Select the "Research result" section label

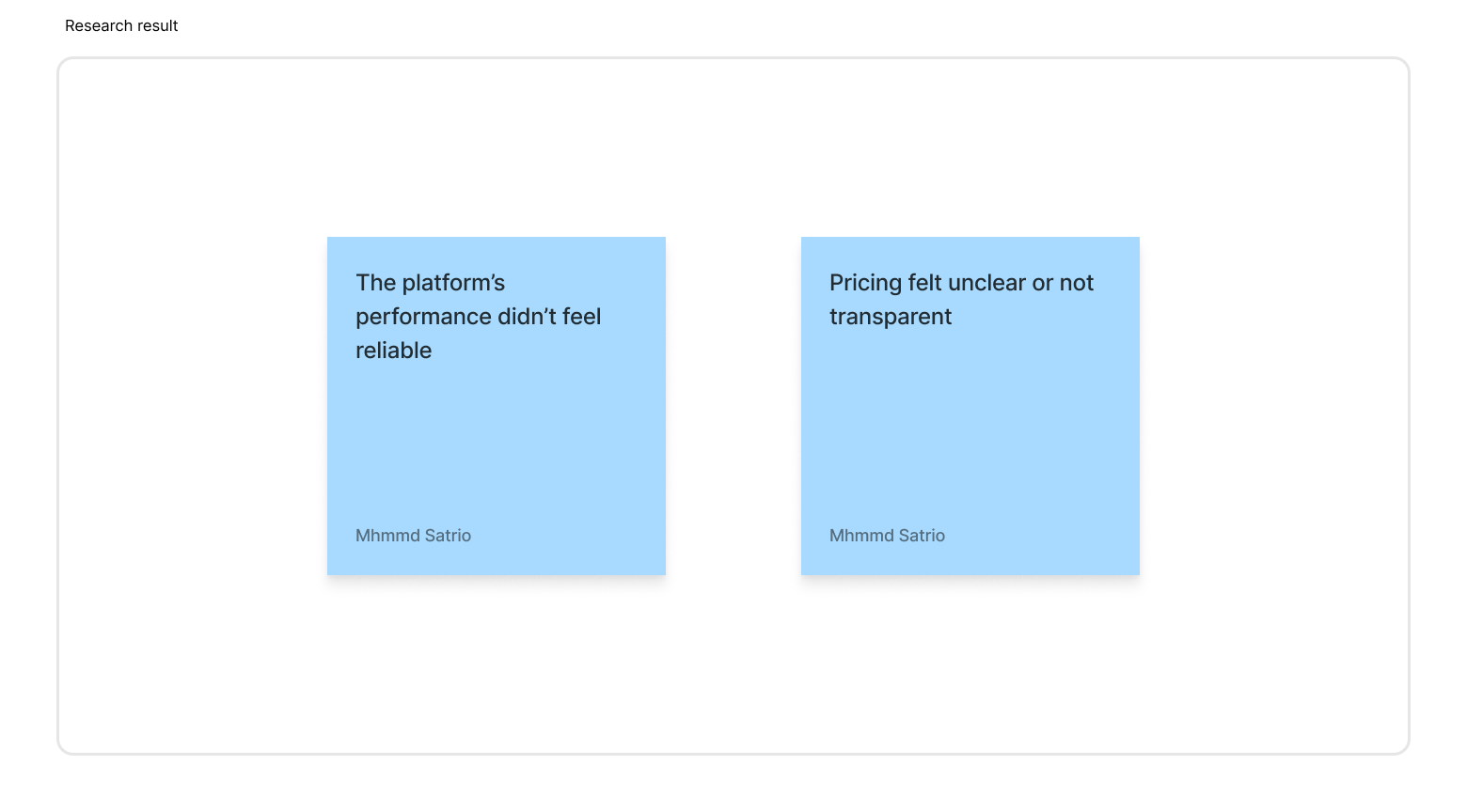click(x=121, y=26)
